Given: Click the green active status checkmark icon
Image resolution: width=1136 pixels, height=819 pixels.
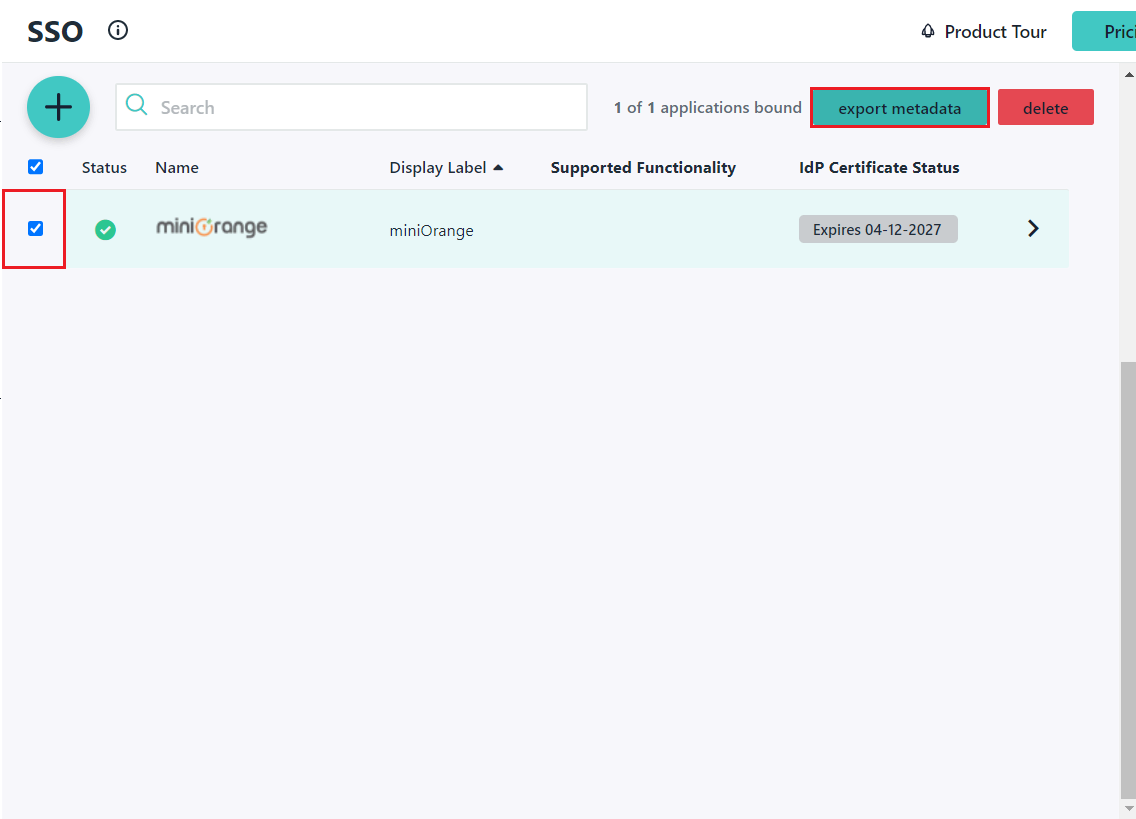Looking at the screenshot, I should pyautogui.click(x=106, y=230).
